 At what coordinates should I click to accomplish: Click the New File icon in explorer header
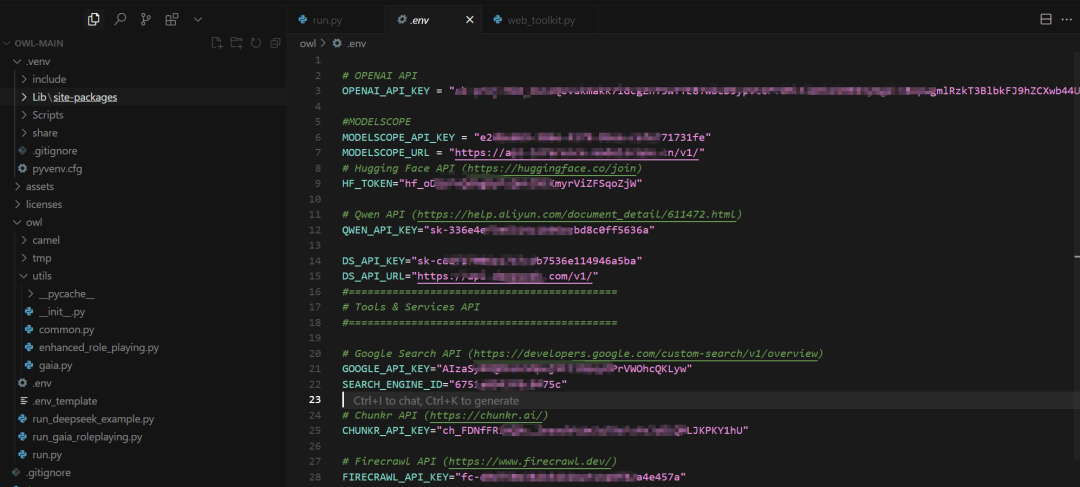[217, 43]
